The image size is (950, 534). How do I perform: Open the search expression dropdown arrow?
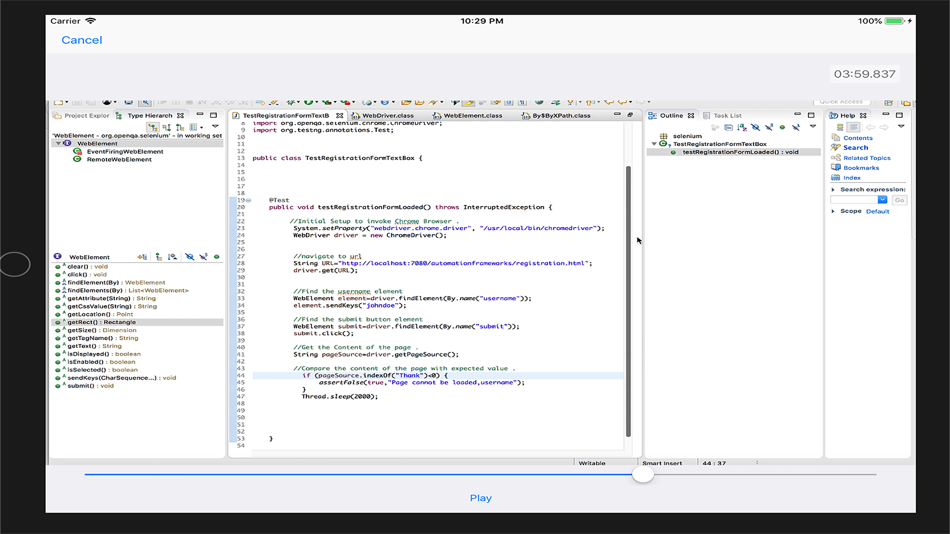pyautogui.click(x=882, y=200)
